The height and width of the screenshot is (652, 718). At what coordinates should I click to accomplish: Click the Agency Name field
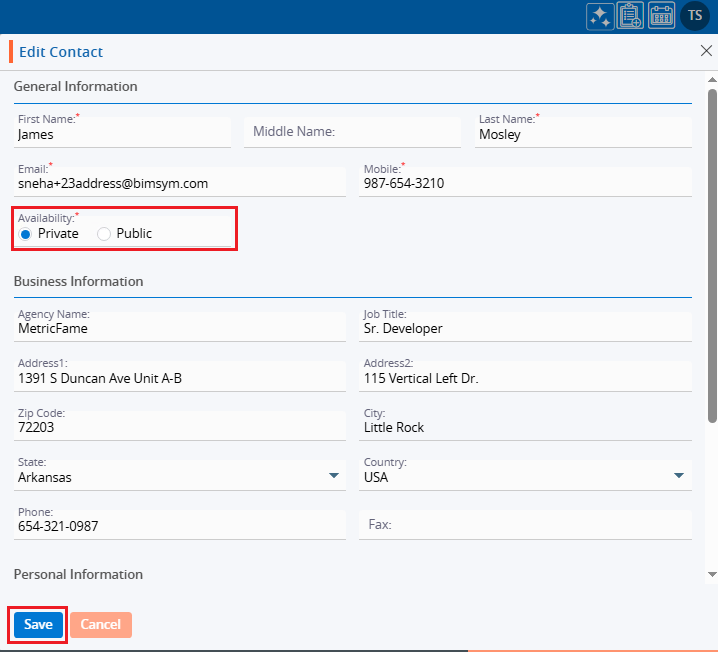180,328
